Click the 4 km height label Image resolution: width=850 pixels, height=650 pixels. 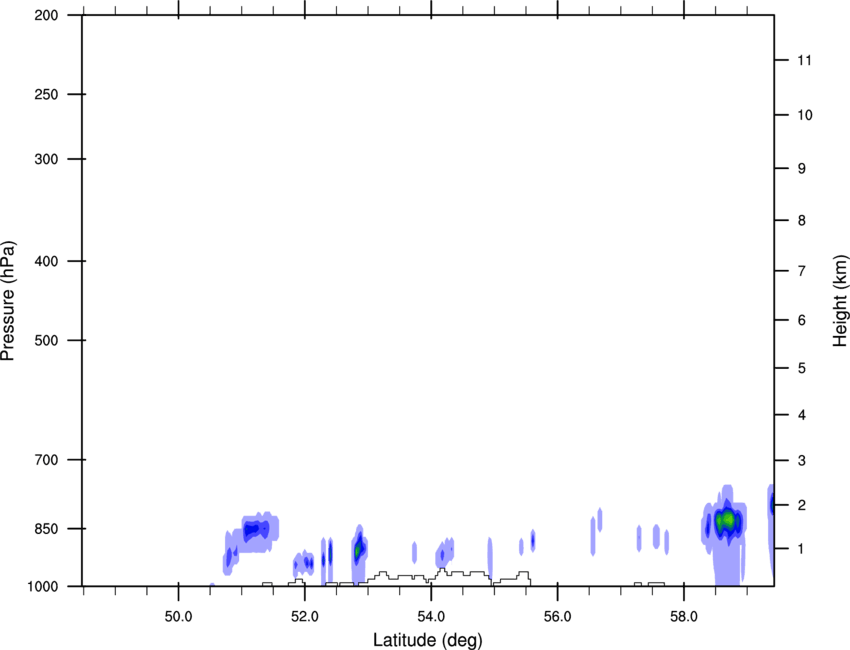coord(801,415)
